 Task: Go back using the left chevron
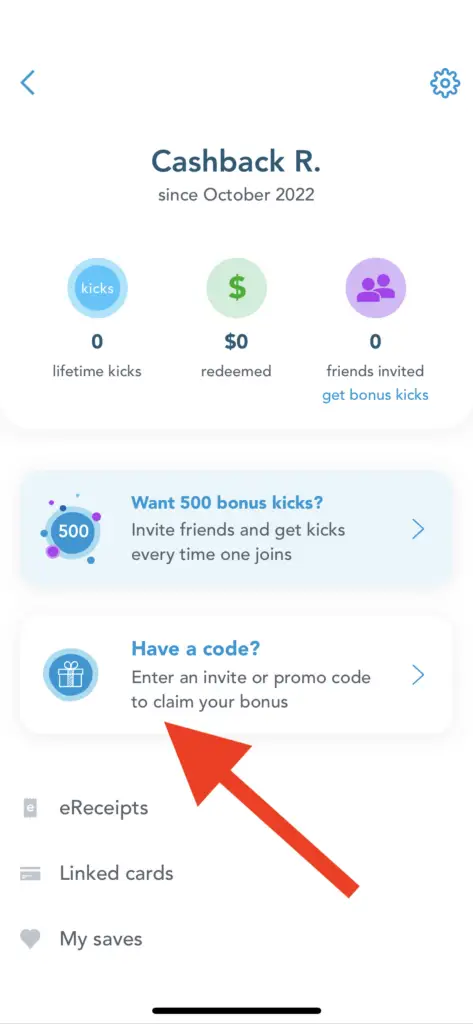click(27, 83)
